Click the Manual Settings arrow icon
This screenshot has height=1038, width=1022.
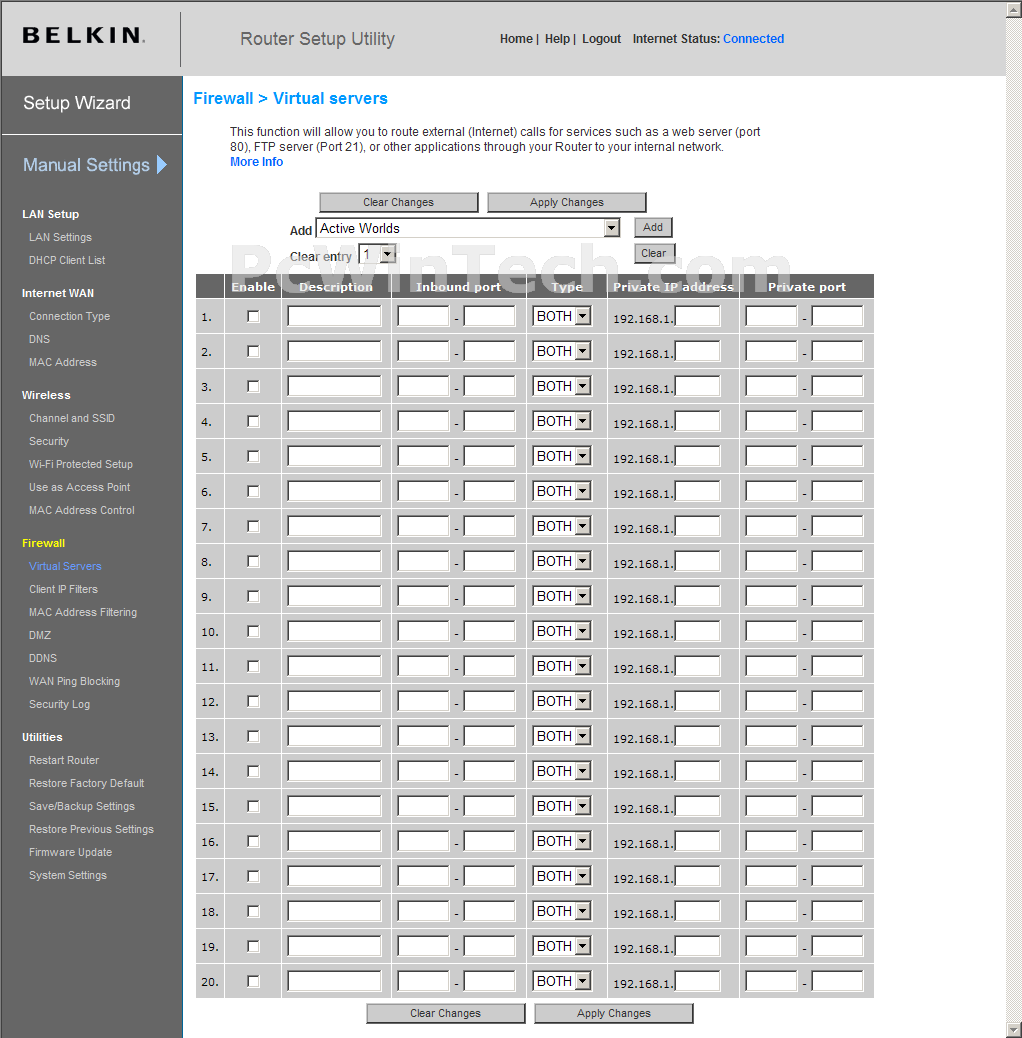(162, 164)
